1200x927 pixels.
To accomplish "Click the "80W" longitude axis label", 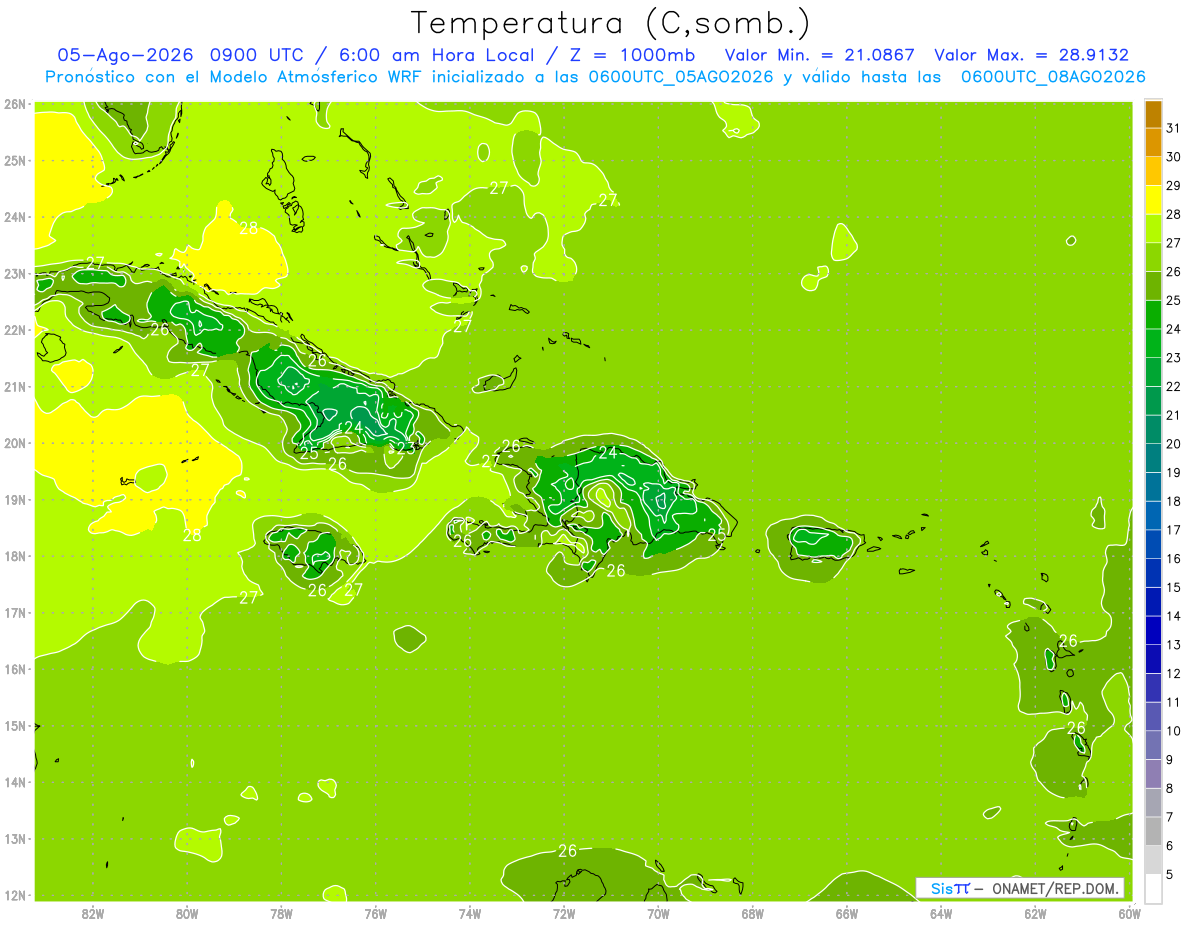I will tap(187, 913).
